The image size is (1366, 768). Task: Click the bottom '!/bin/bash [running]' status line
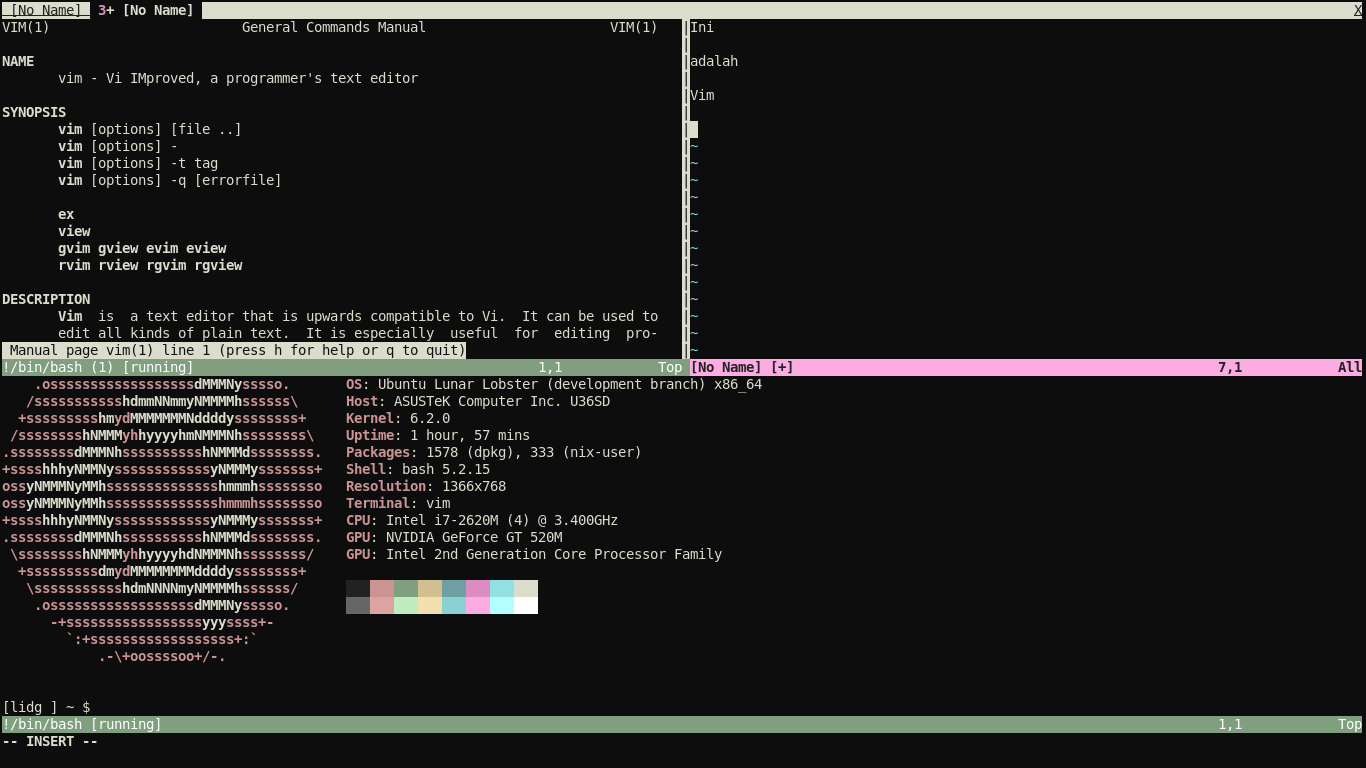[682, 724]
